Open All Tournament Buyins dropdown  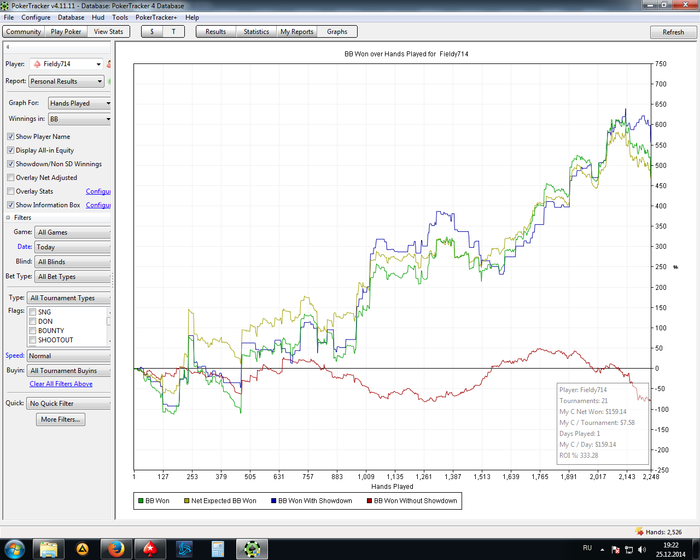point(69,371)
